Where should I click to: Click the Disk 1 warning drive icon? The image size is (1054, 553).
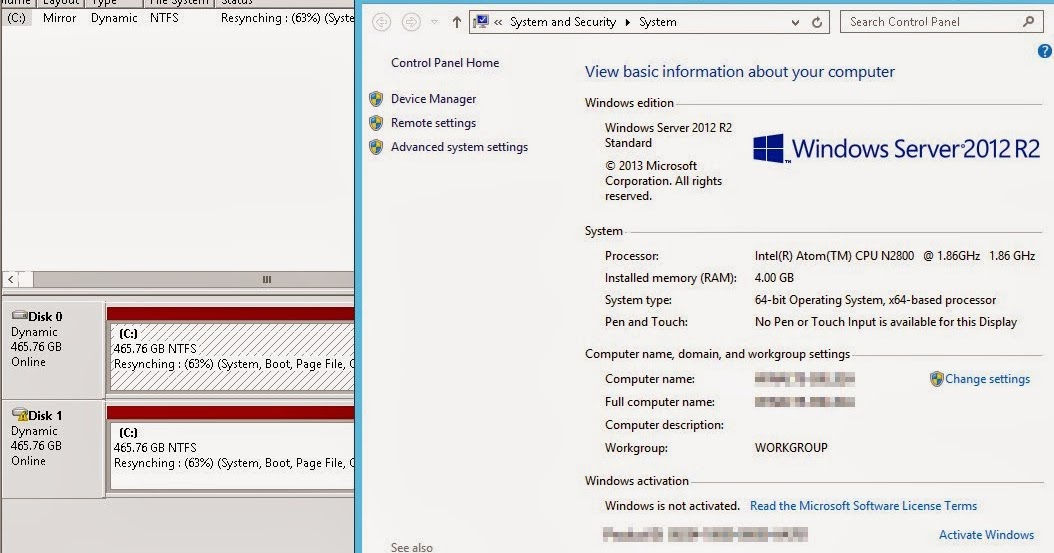19,415
